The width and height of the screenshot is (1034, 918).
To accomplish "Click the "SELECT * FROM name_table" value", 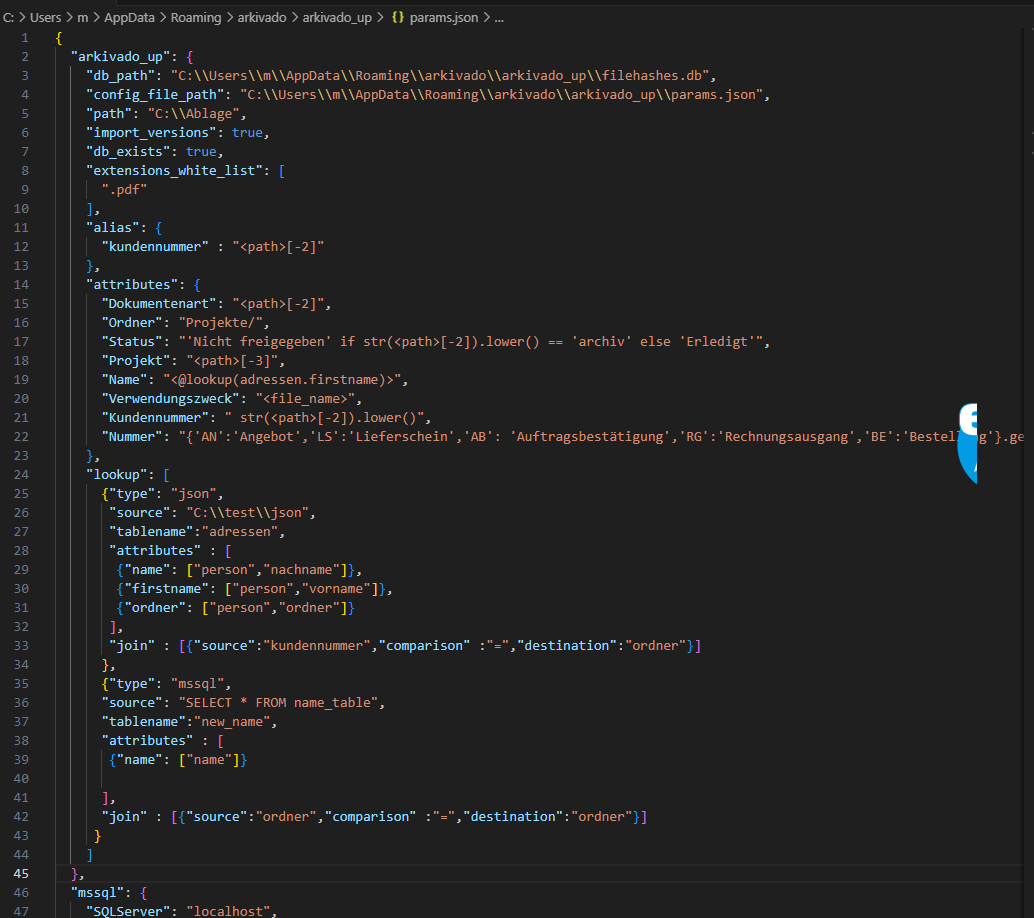I will (278, 703).
